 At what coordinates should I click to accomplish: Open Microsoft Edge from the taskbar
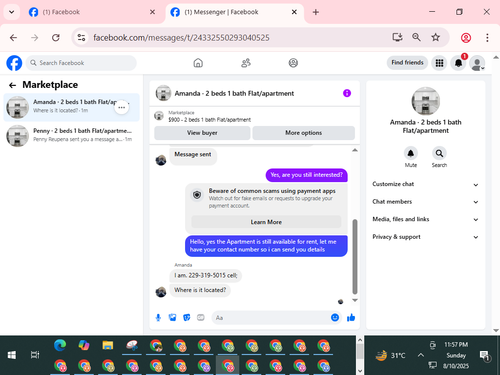(60, 346)
